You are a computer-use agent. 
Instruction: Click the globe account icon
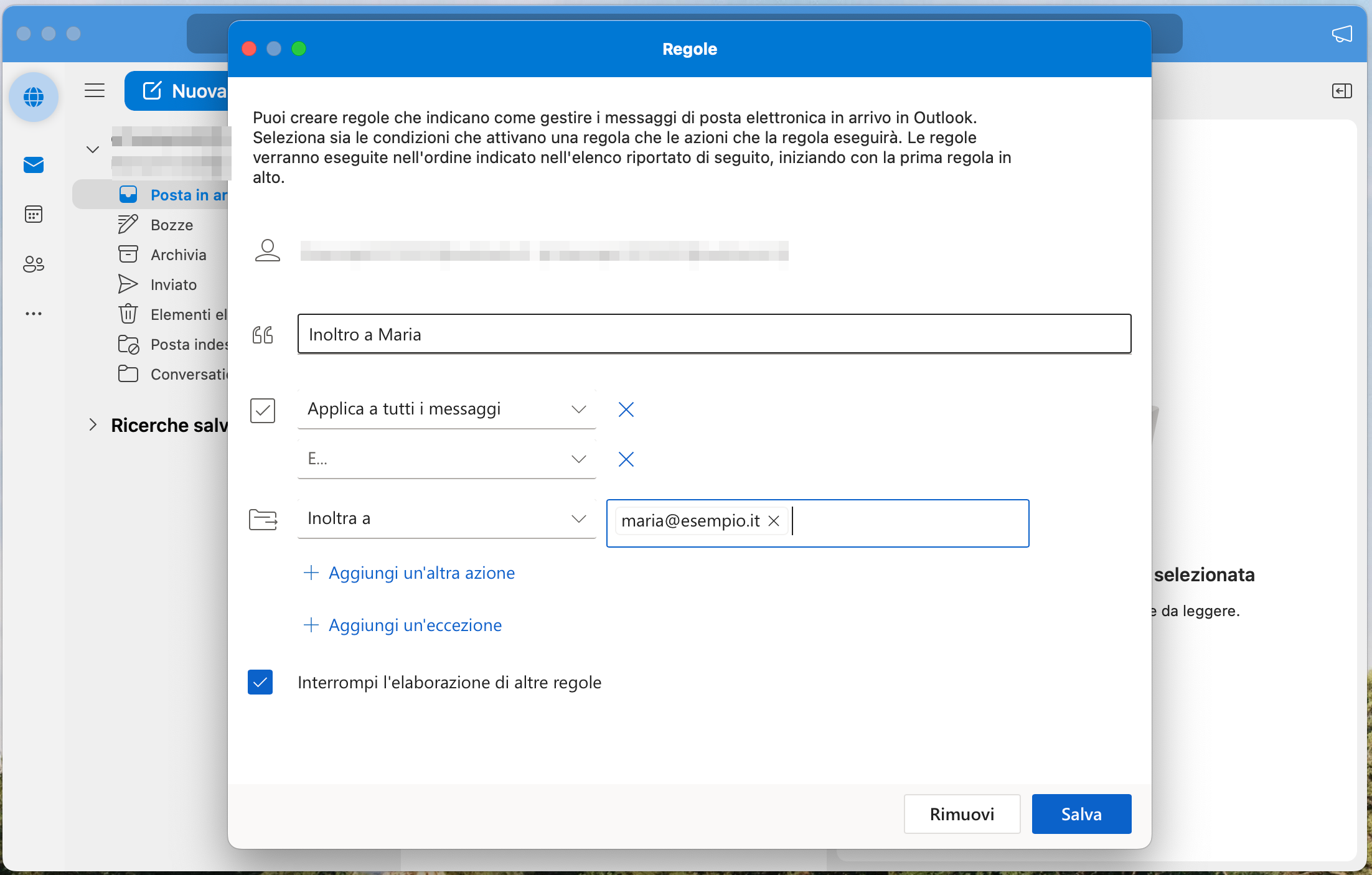click(34, 97)
